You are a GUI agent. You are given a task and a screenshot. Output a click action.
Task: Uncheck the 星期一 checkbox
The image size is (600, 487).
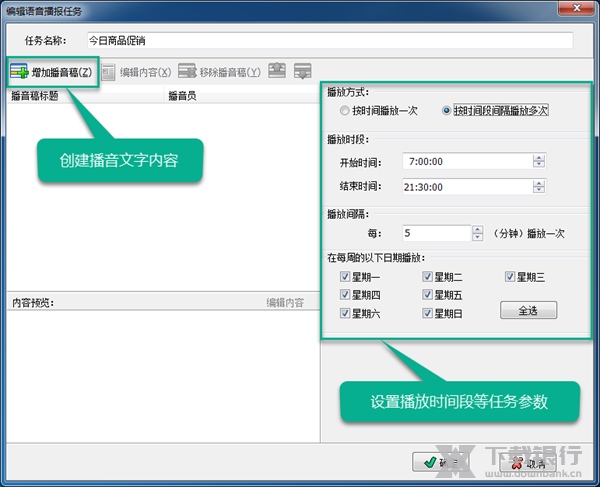point(345,277)
